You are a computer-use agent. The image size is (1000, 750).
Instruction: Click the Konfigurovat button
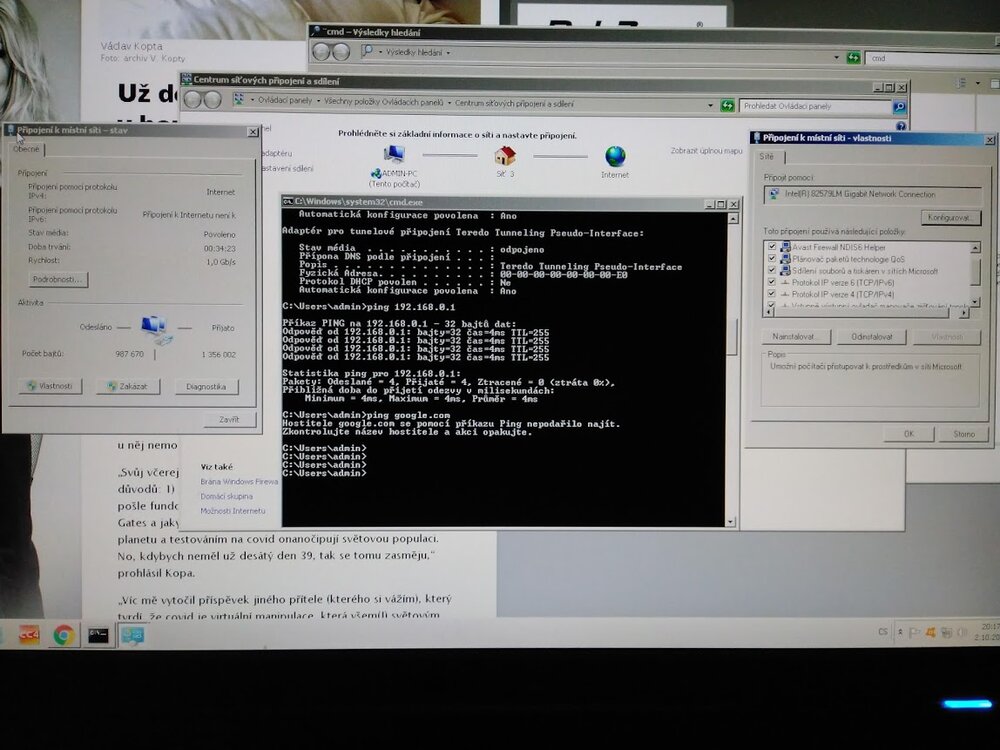(x=952, y=217)
